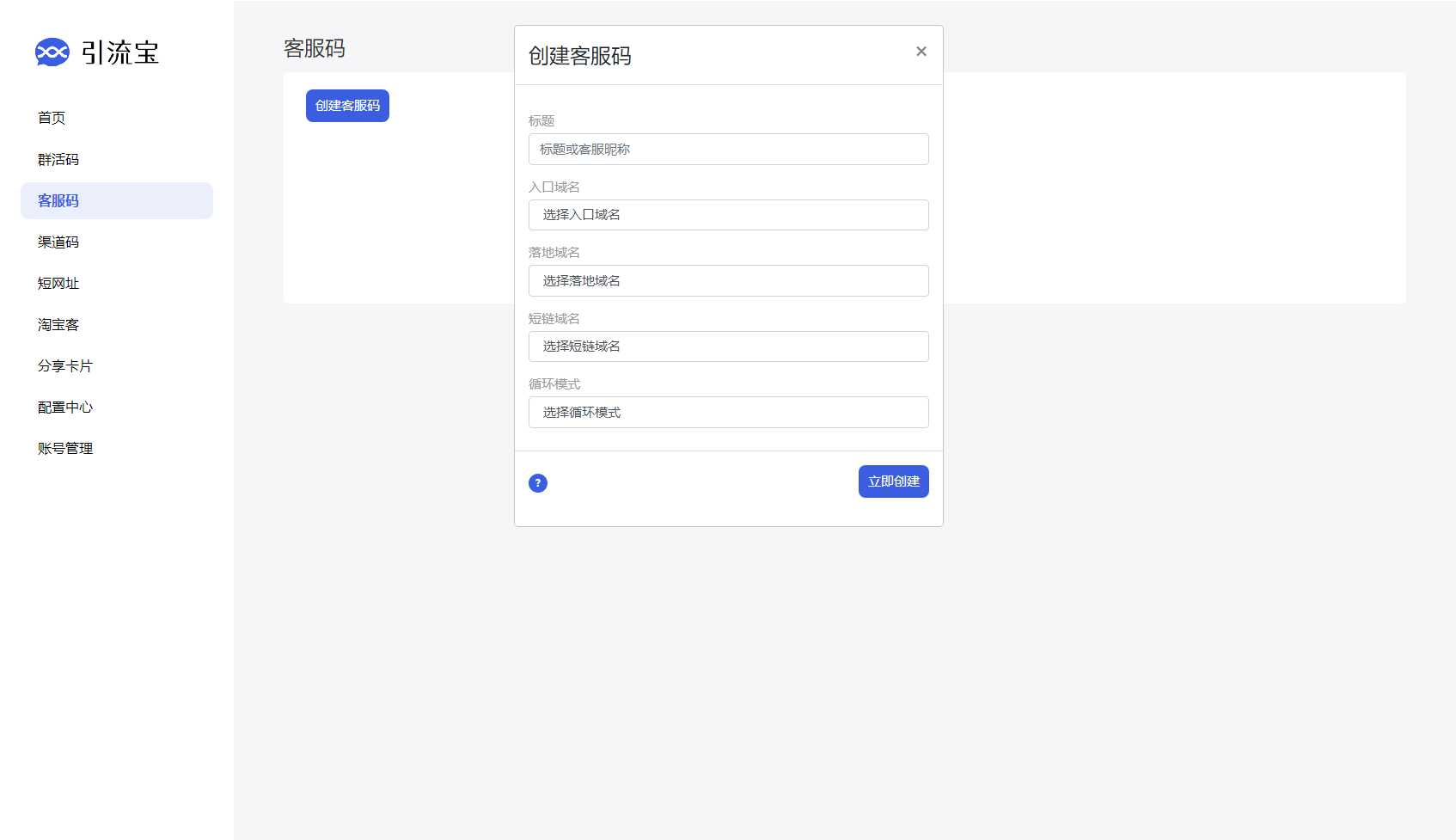Click the 标题 input field

pyautogui.click(x=728, y=150)
